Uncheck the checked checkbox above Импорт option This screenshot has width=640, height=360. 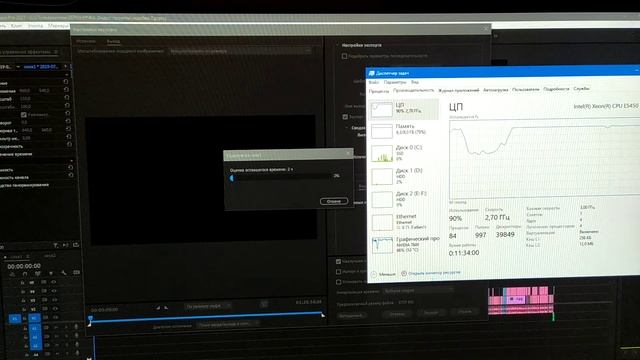[x=338, y=261]
